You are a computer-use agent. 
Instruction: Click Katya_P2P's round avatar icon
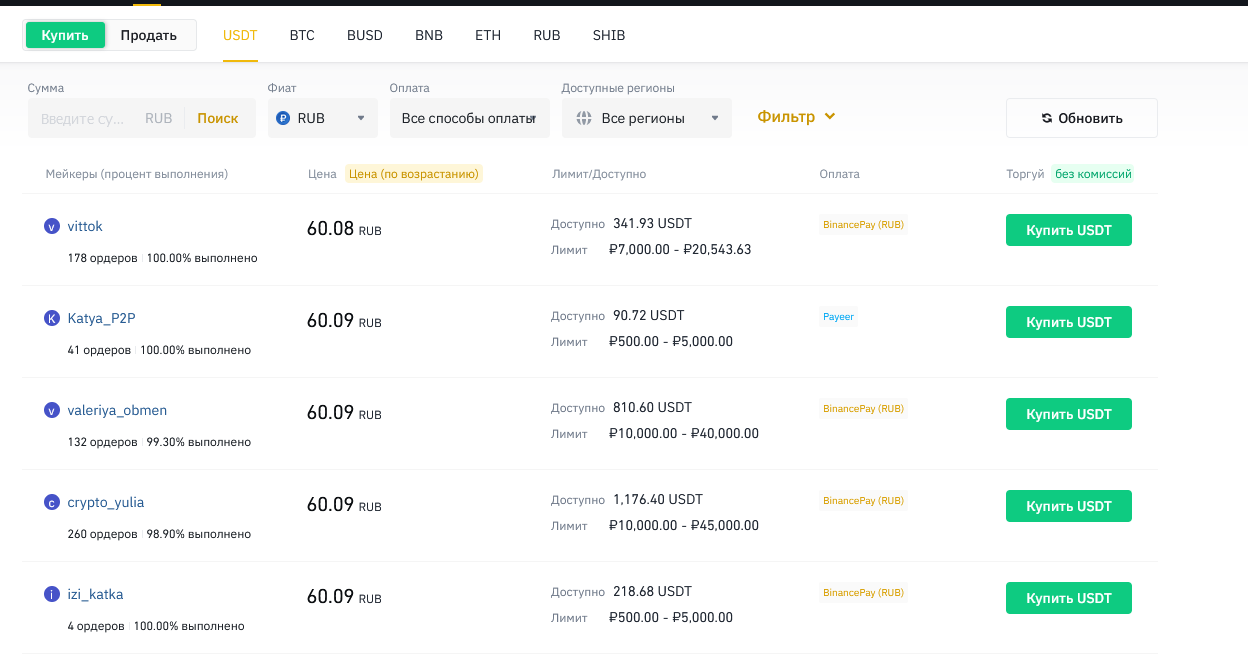pyautogui.click(x=52, y=319)
